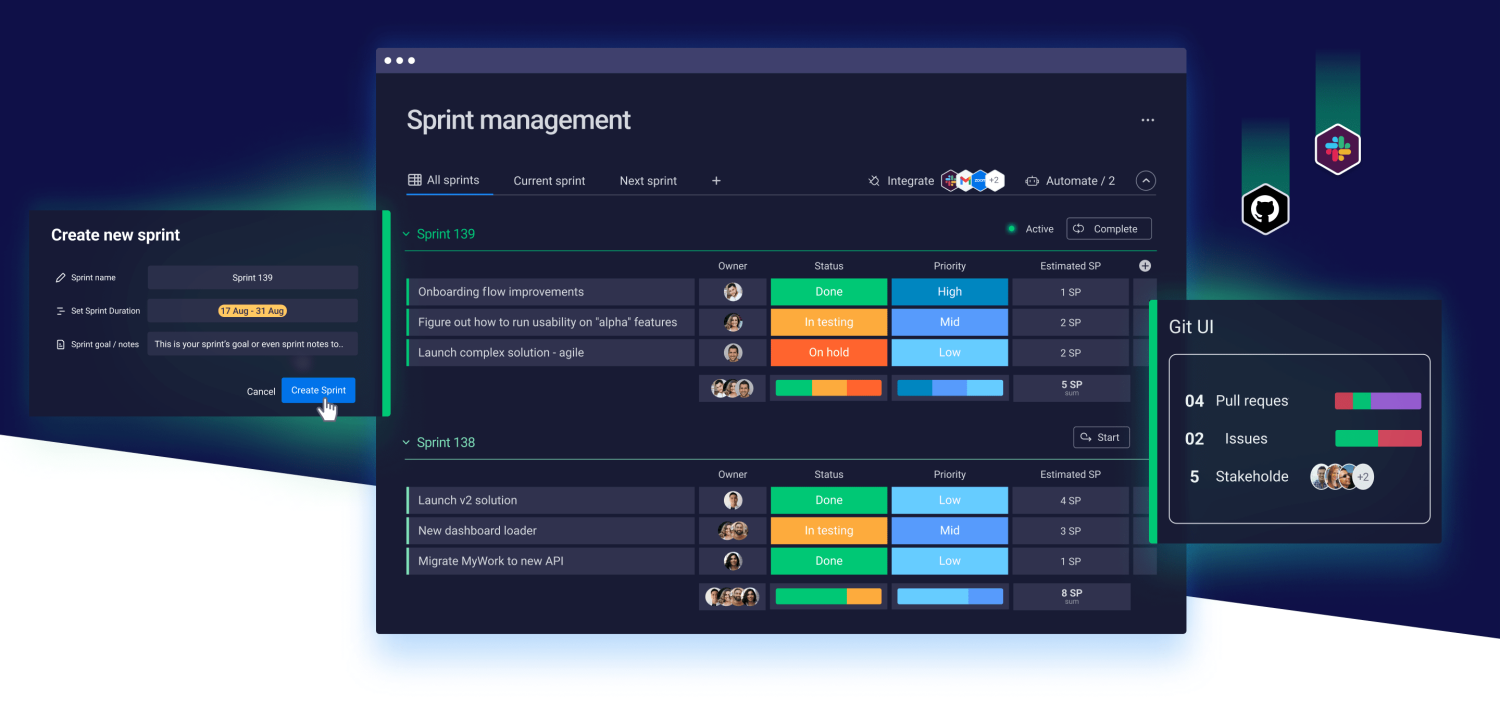Click the table grid icon beside All sprints
The image size is (1500, 709).
pyautogui.click(x=414, y=180)
